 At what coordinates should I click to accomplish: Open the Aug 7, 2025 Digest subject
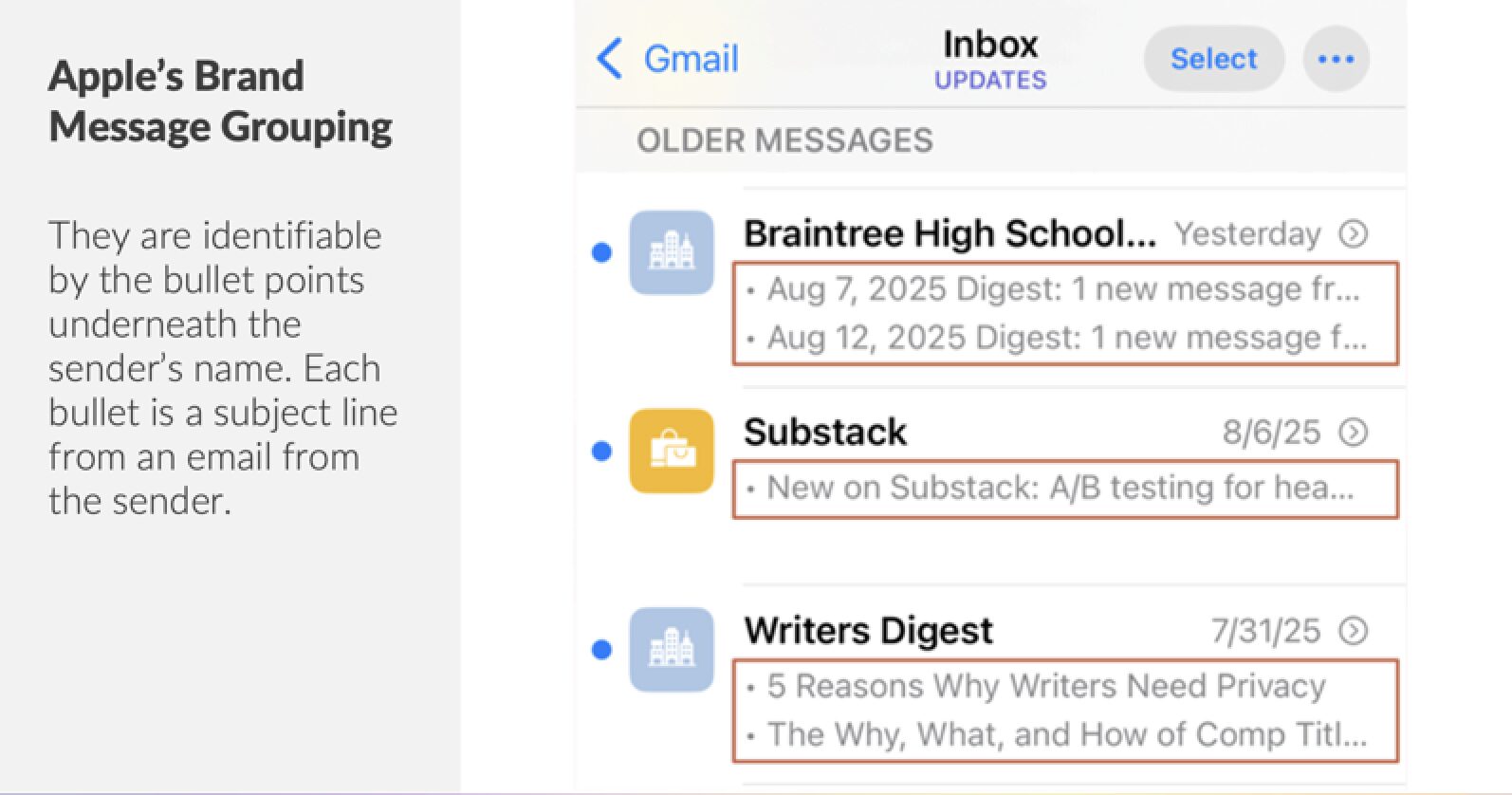coord(1063,288)
